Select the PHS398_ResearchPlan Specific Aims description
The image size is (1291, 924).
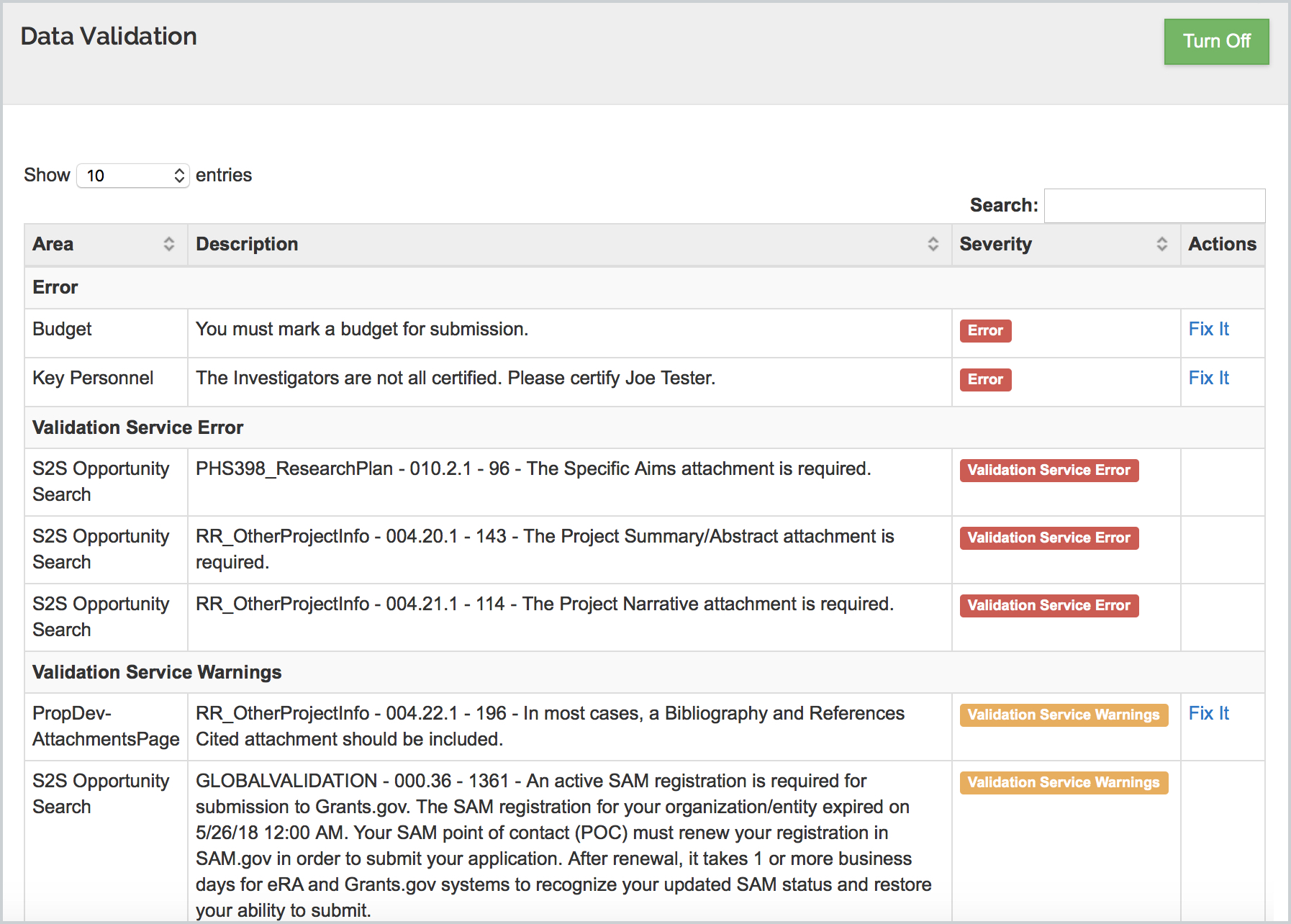click(533, 468)
